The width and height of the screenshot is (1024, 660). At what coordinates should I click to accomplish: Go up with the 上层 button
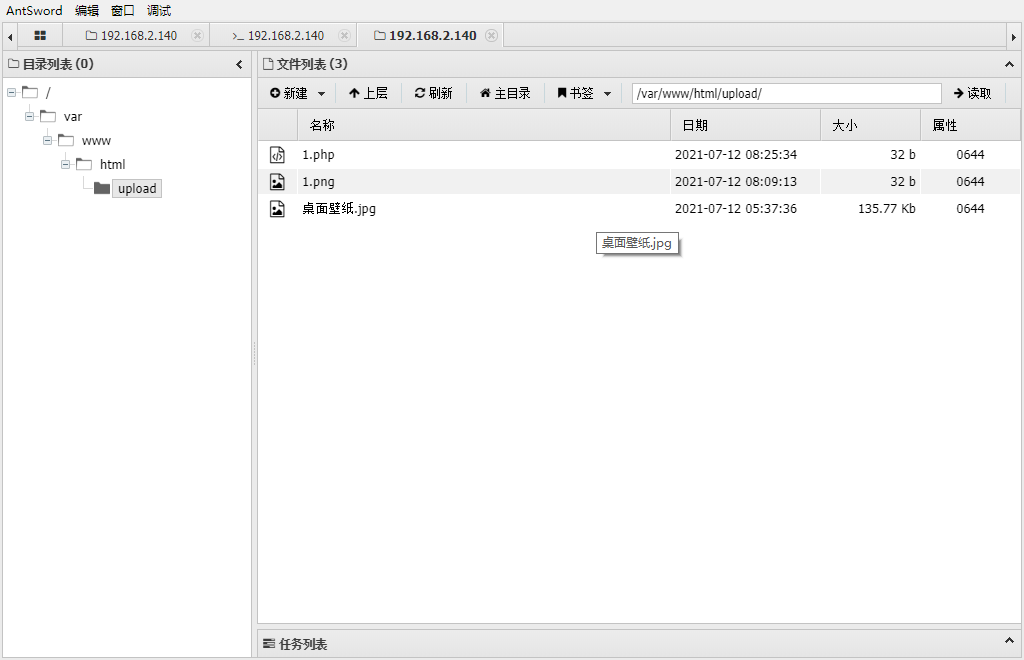click(368, 93)
